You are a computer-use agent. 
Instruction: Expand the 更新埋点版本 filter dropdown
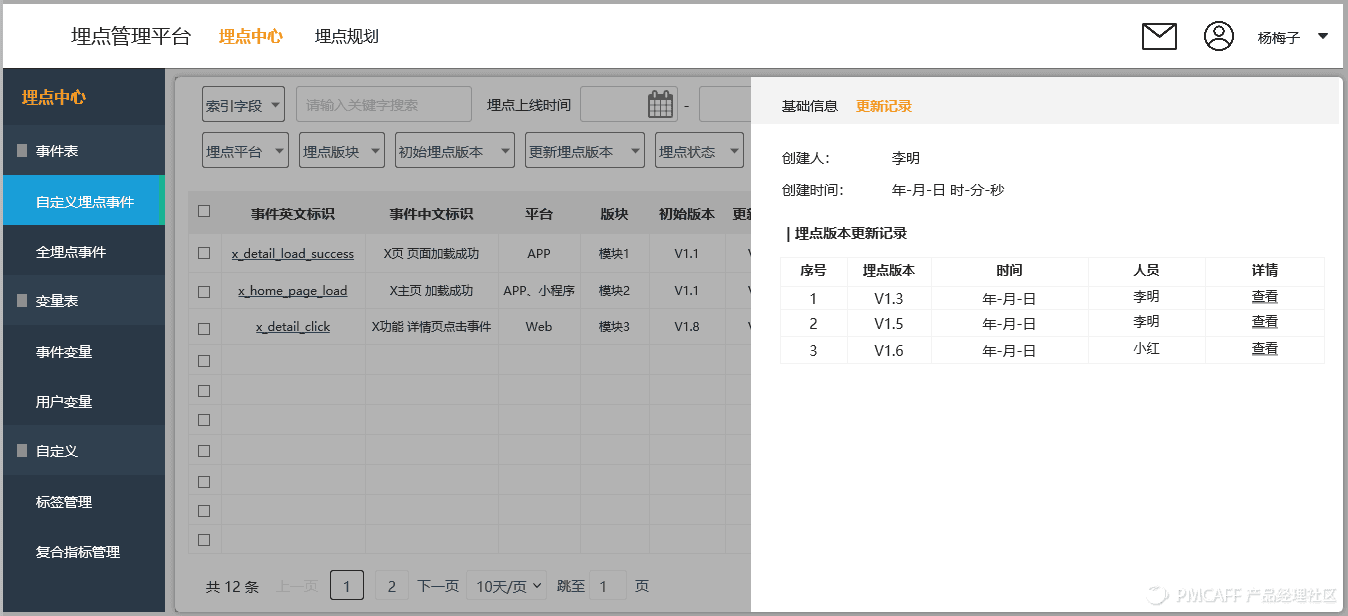point(585,151)
